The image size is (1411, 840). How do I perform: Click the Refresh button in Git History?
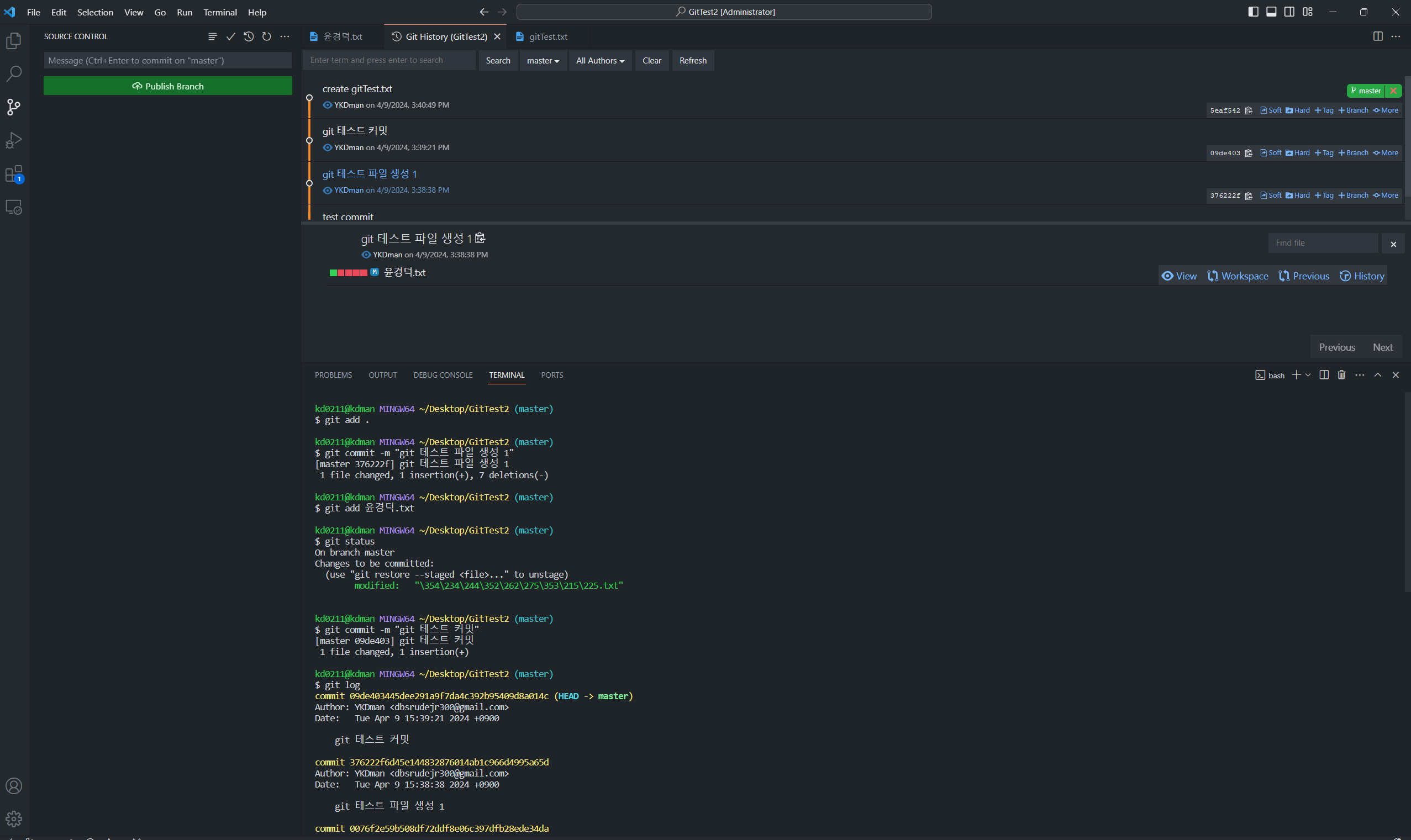(693, 61)
